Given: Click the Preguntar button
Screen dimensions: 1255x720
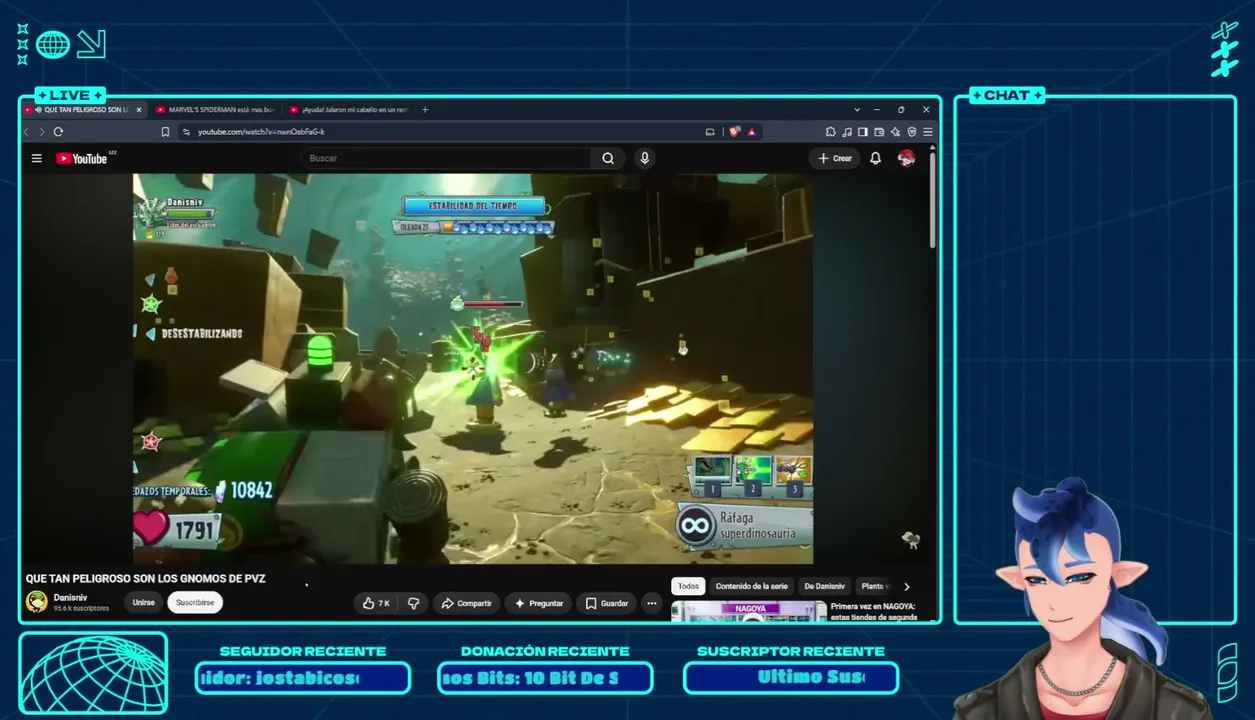Looking at the screenshot, I should tap(539, 603).
